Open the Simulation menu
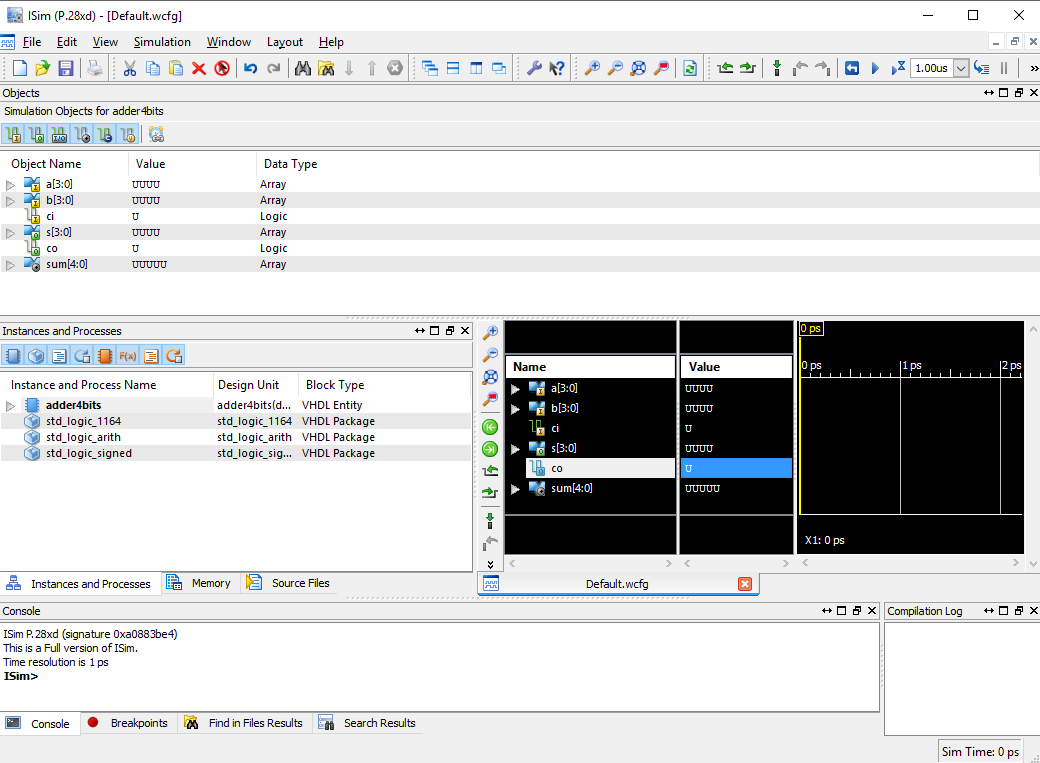1040x763 pixels. tap(162, 42)
